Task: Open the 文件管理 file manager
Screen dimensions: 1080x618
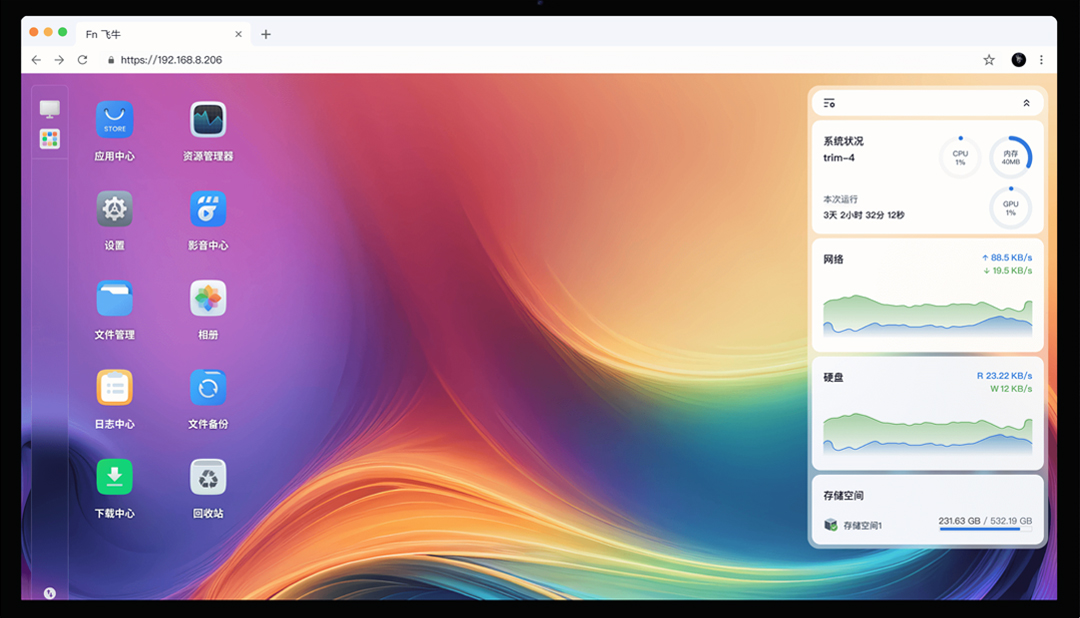Action: (114, 298)
